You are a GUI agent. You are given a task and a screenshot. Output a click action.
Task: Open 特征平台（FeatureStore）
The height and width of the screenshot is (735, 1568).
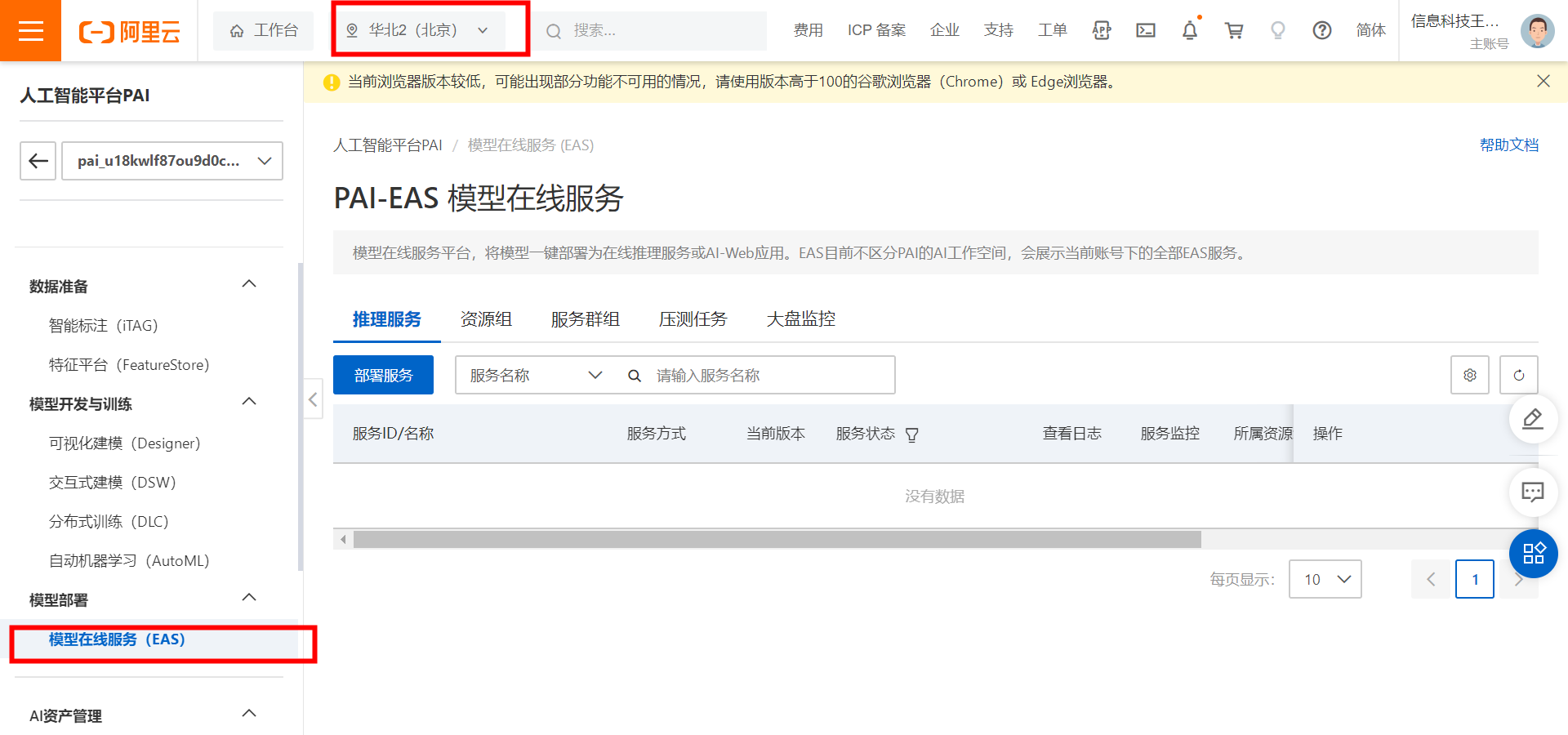point(129,364)
